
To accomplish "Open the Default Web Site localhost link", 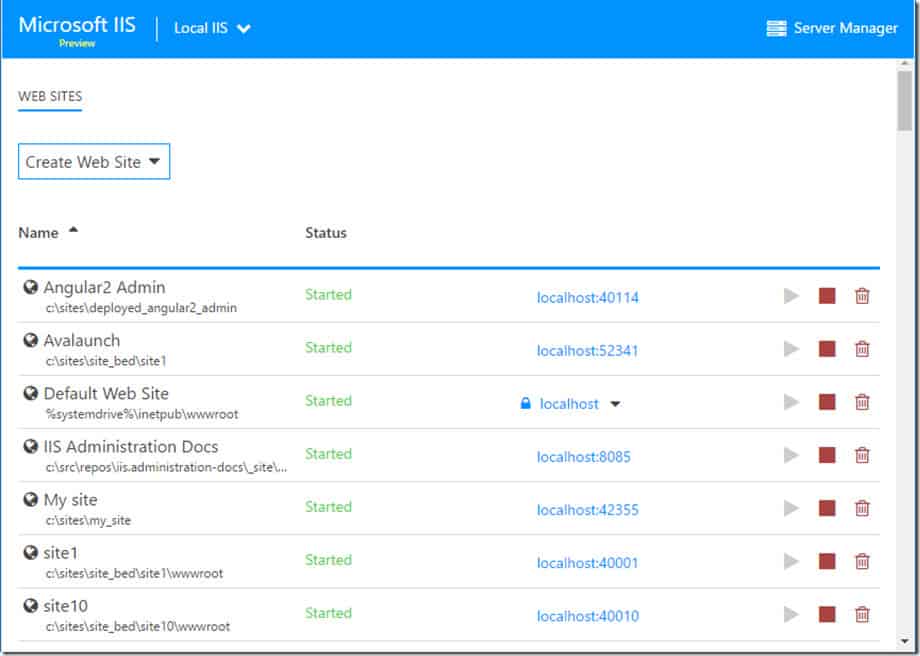I will (x=569, y=404).
